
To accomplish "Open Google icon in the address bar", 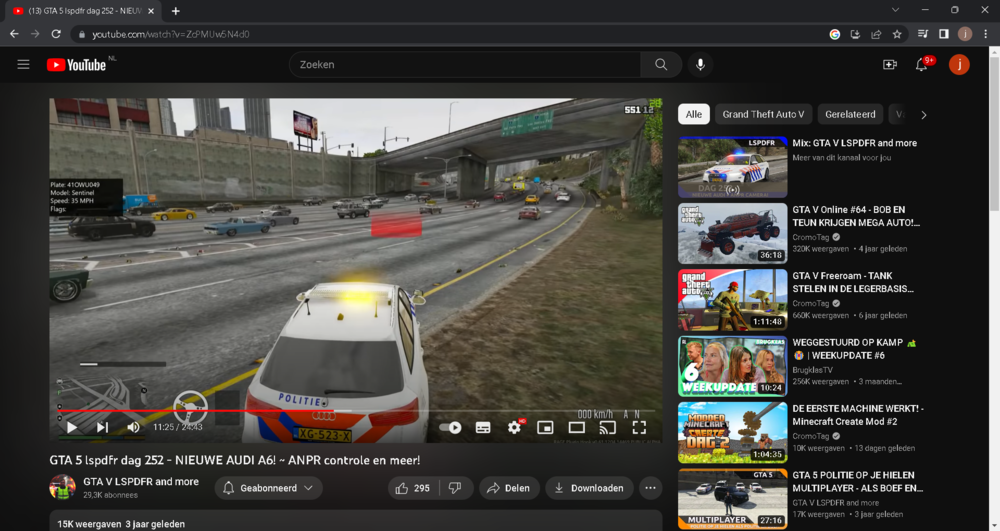I will click(x=834, y=34).
